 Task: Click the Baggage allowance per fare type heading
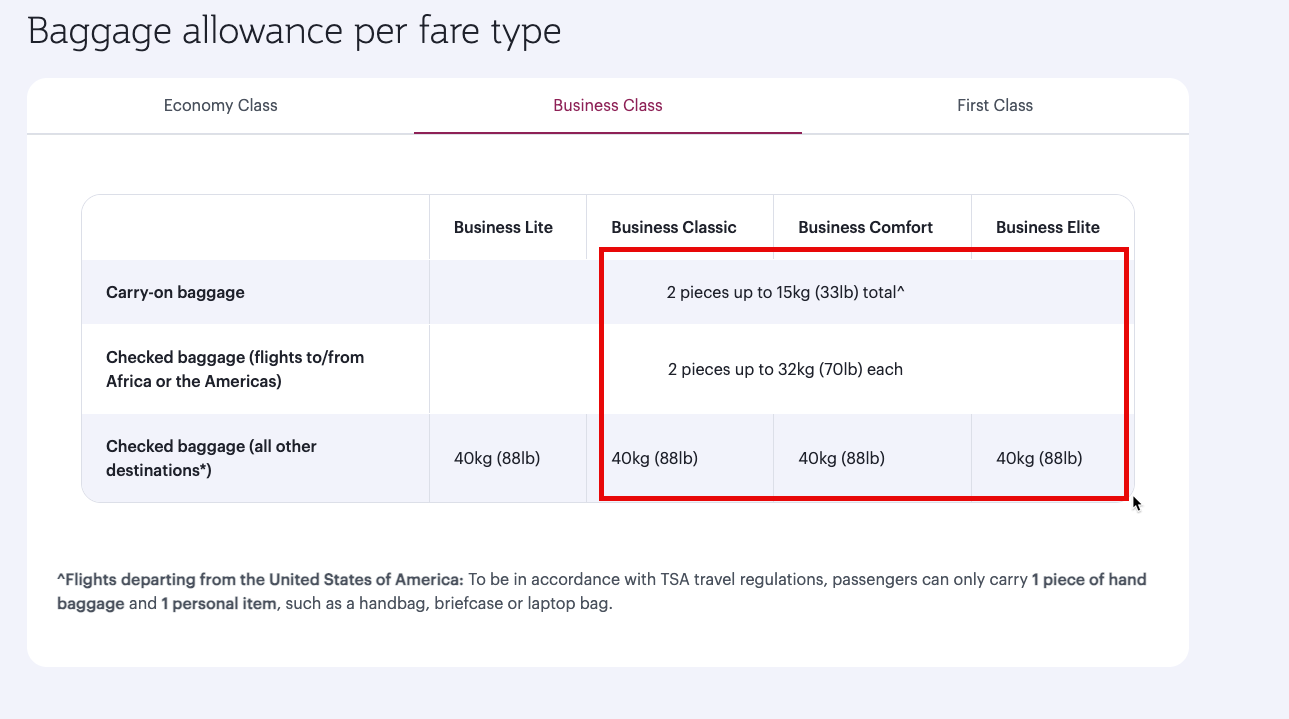294,31
